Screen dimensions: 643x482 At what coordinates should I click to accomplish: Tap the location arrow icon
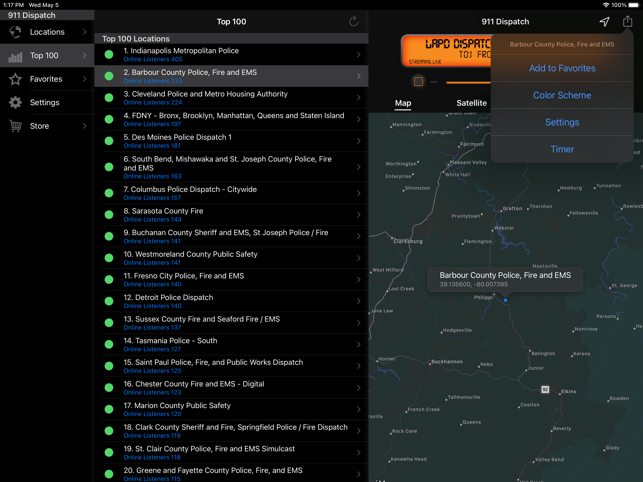click(x=604, y=22)
